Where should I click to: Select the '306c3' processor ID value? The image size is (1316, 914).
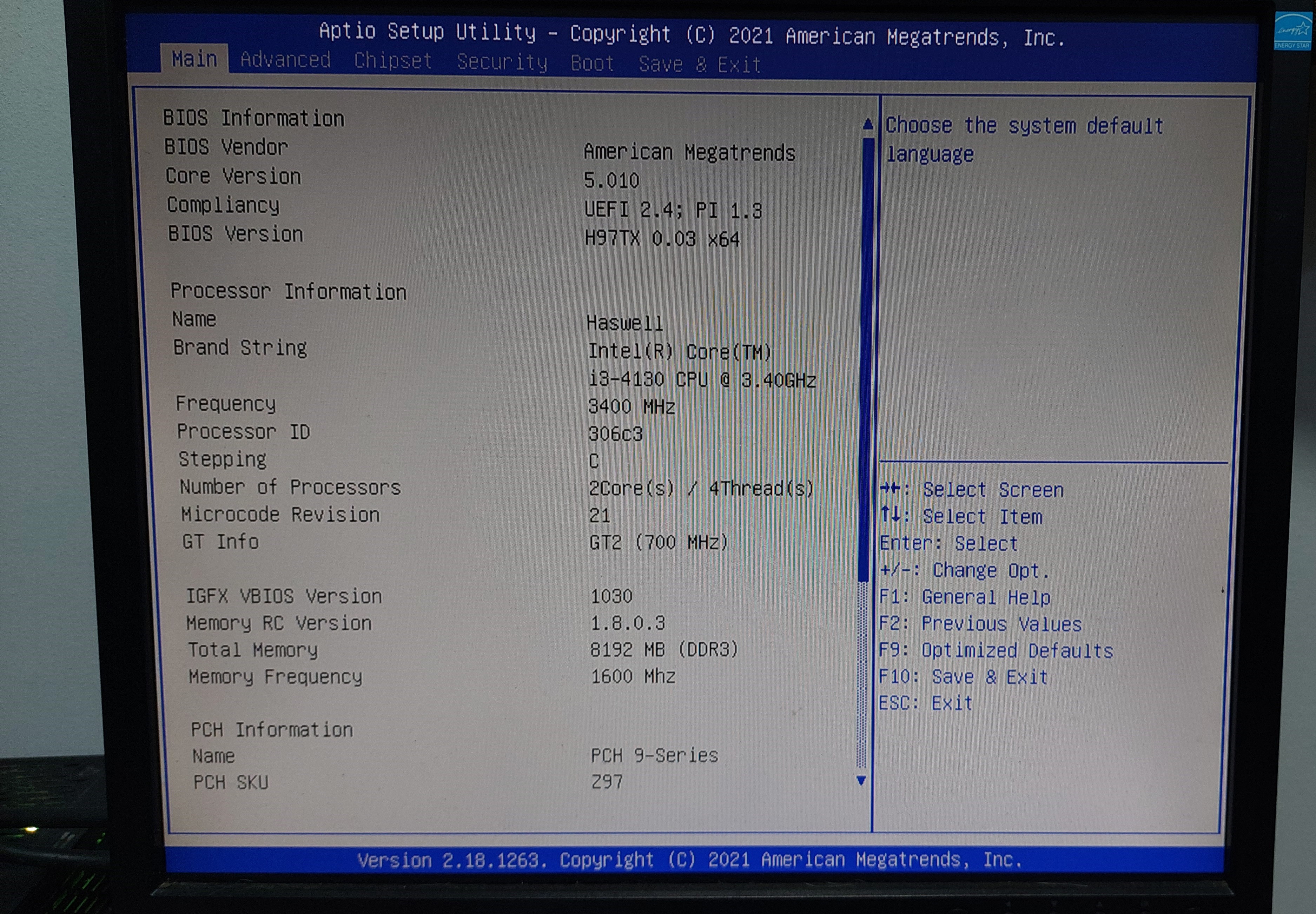click(616, 434)
